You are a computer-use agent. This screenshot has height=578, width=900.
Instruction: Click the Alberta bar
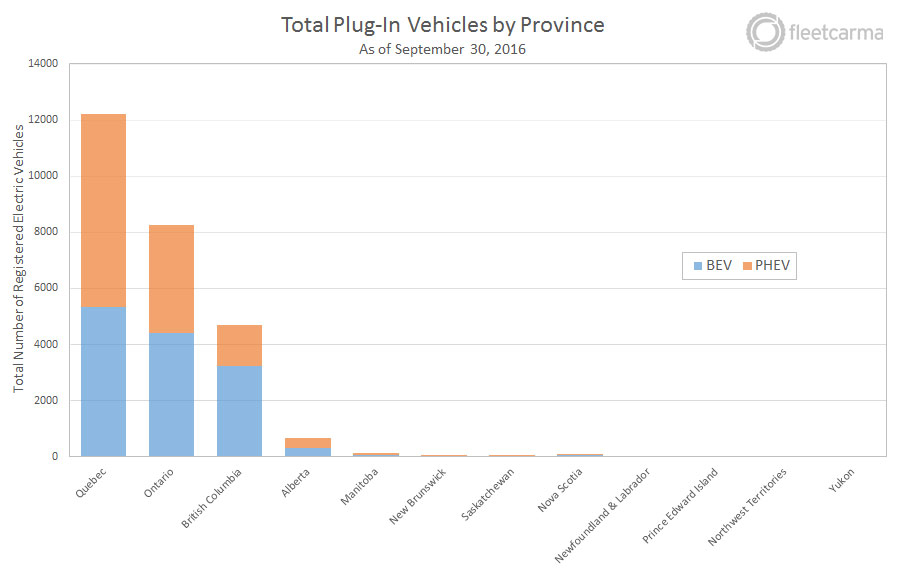pyautogui.click(x=308, y=447)
